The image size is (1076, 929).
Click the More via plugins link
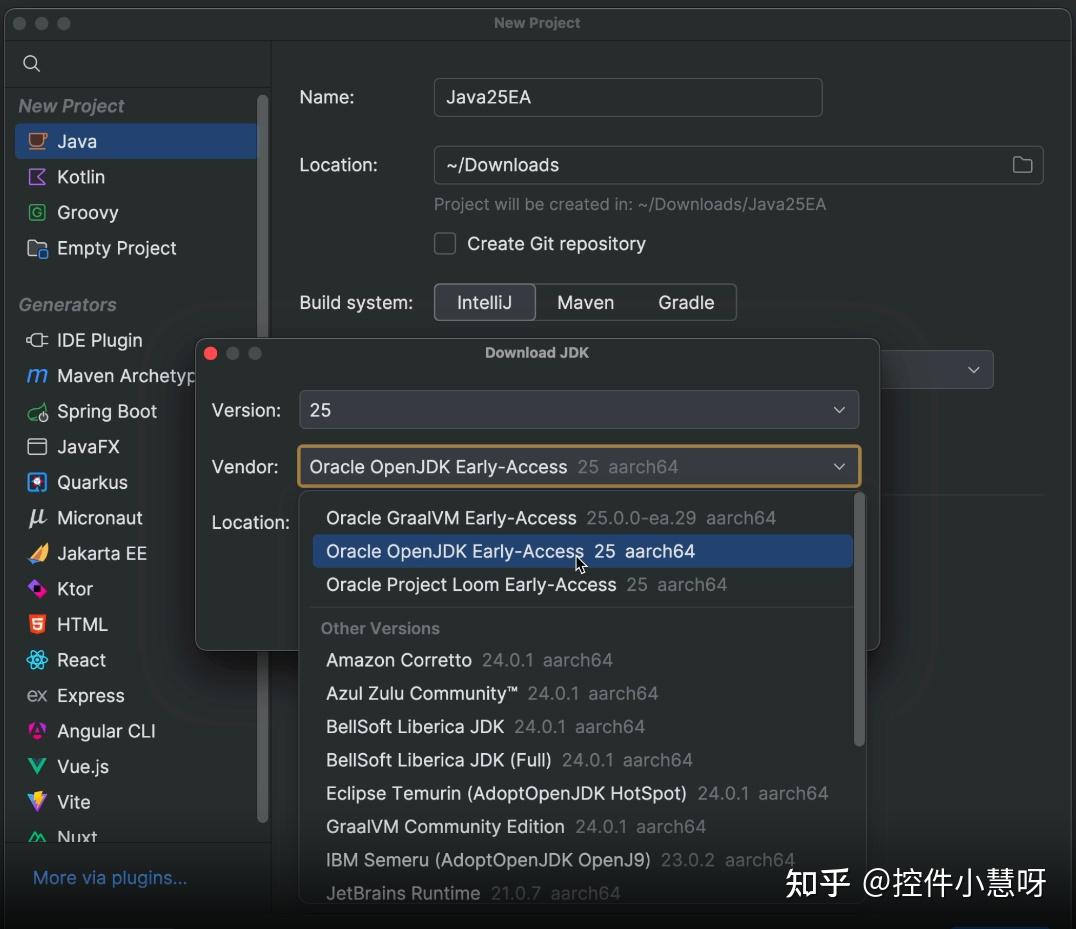coord(109,877)
